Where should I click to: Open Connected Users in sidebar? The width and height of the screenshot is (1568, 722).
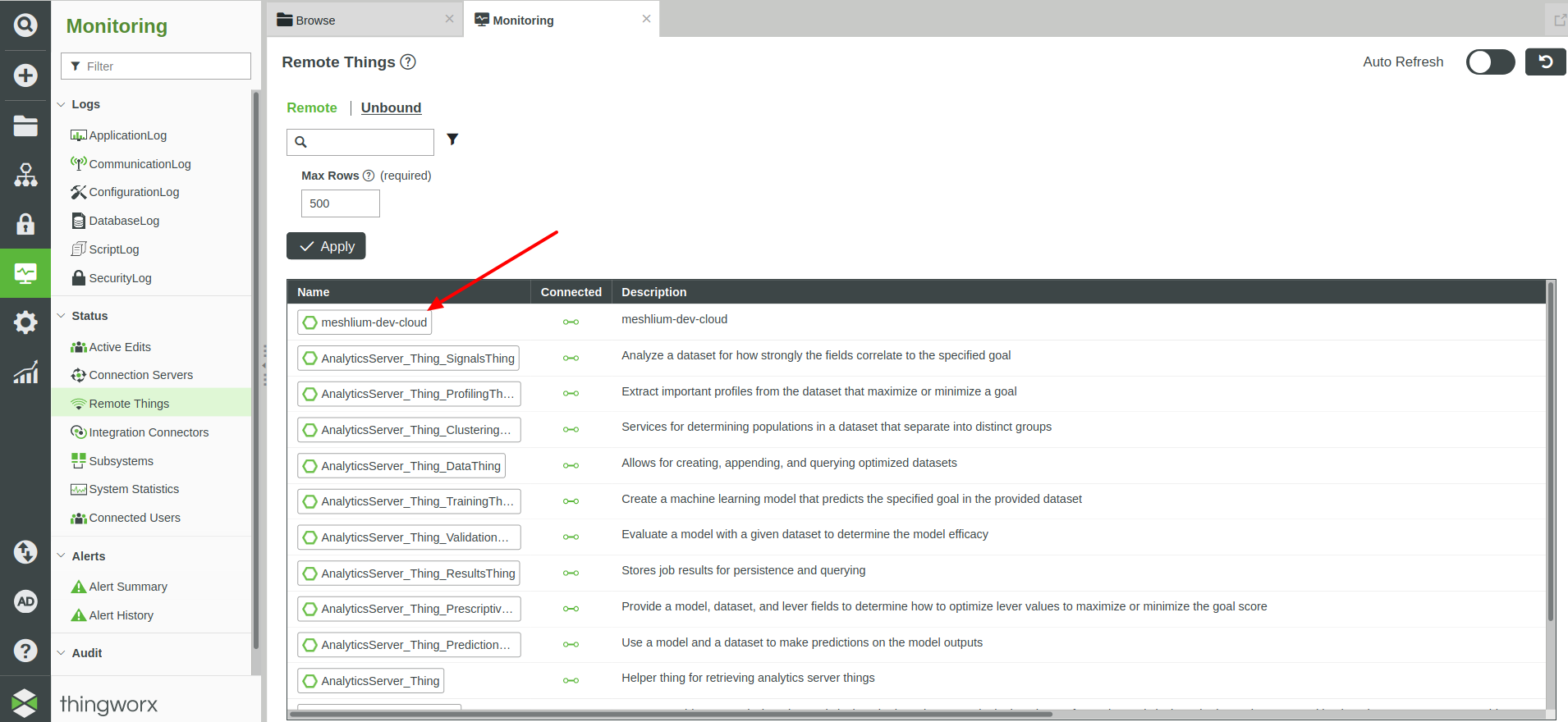[126, 518]
